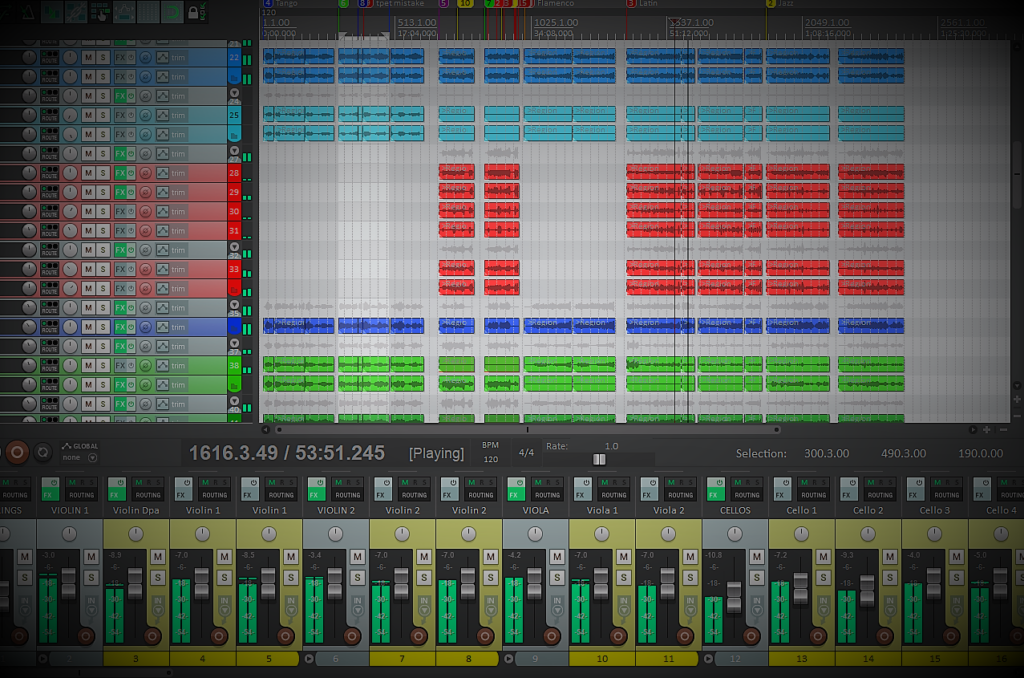The width and height of the screenshot is (1024, 678).
Task: Mute the Violin Dpa mixer channel
Action: pos(157,557)
